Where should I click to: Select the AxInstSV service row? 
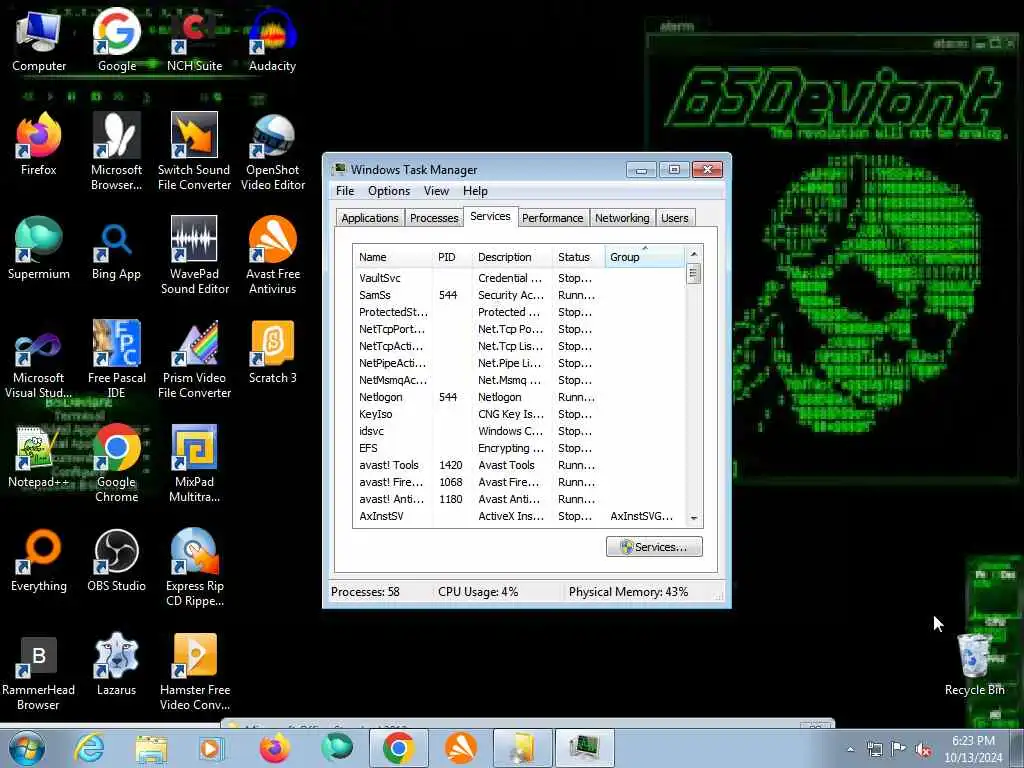(519, 515)
